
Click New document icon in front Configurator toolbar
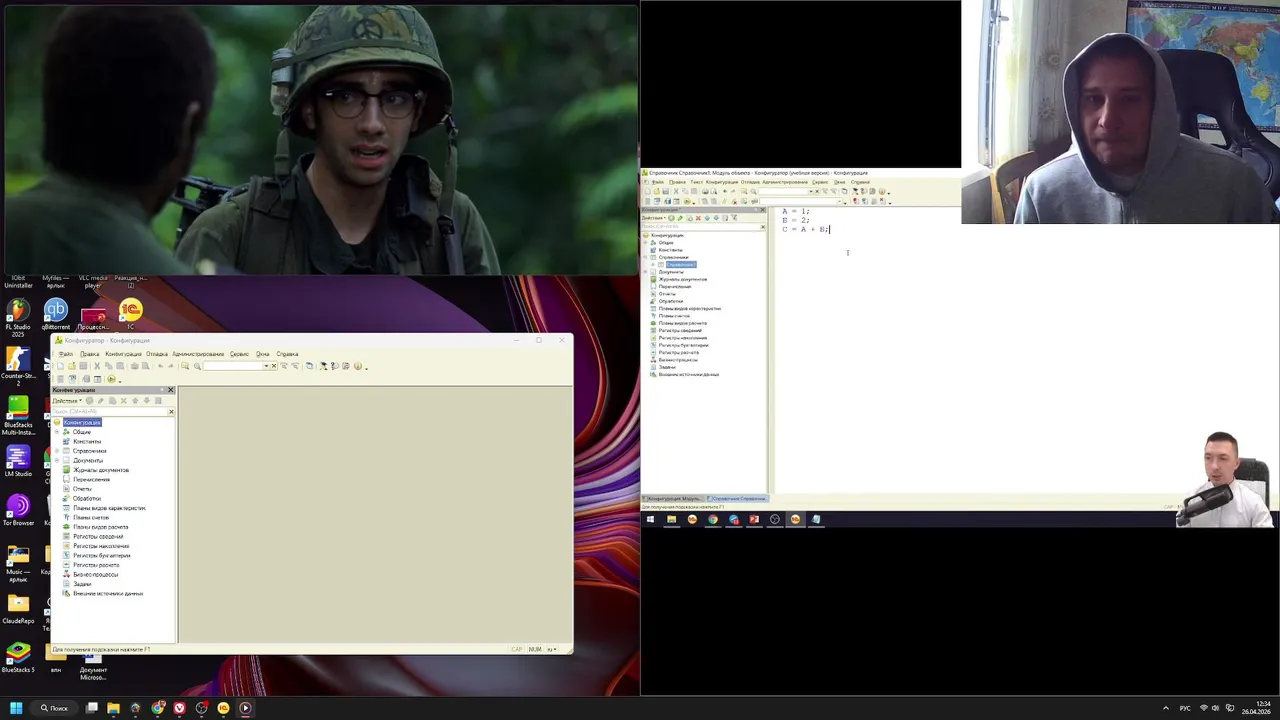click(60, 366)
